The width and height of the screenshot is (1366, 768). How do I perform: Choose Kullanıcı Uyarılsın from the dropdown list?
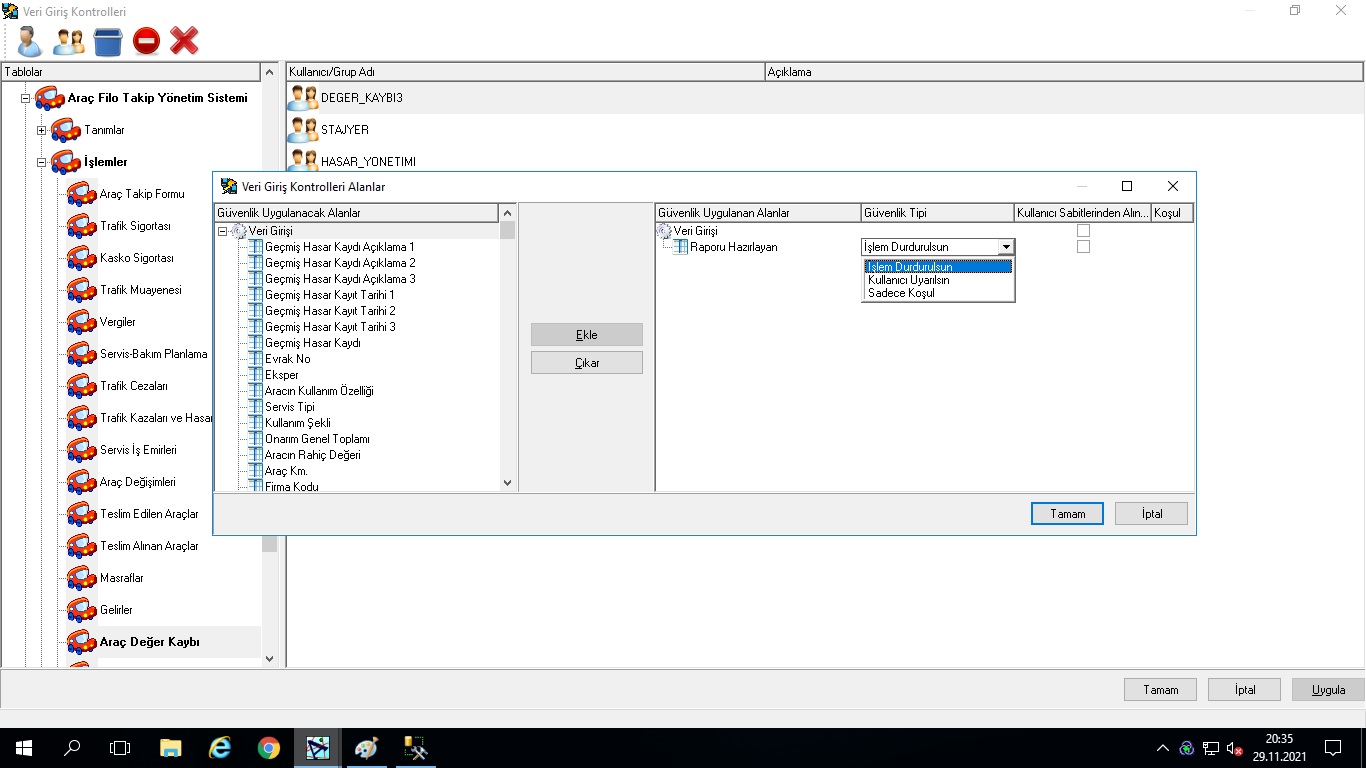click(908, 280)
